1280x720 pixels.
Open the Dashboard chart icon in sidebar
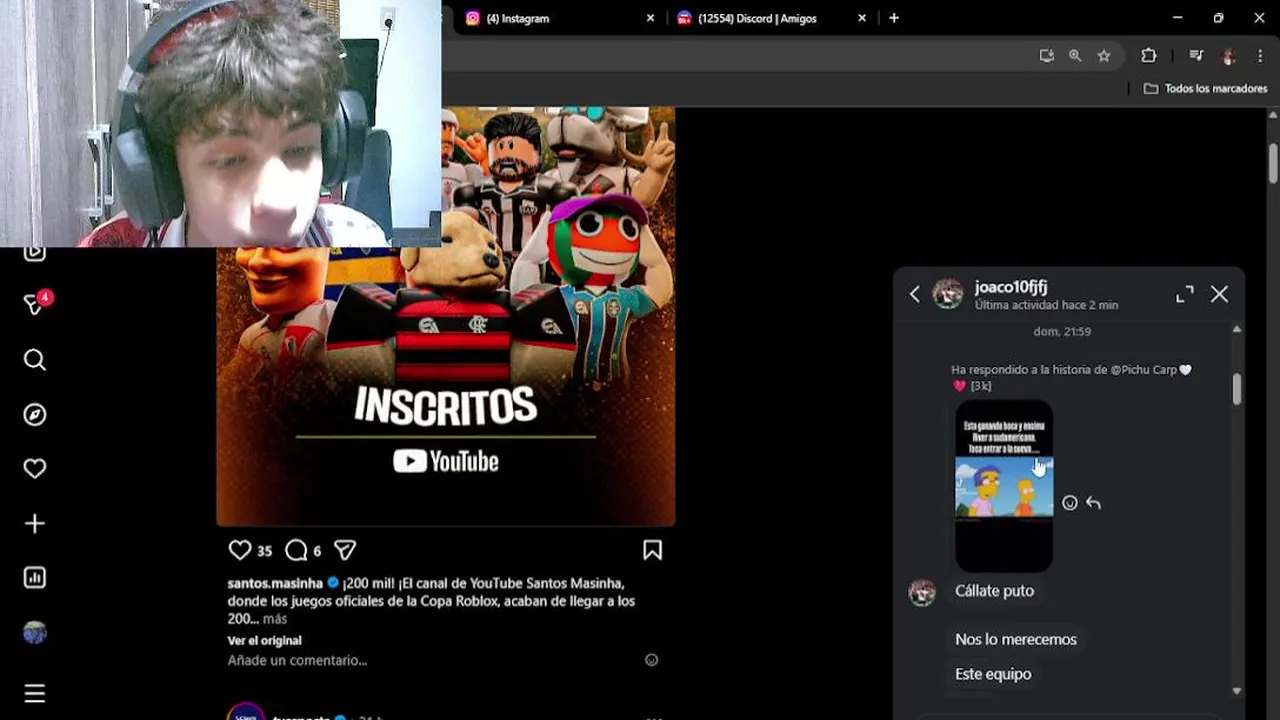tap(35, 577)
